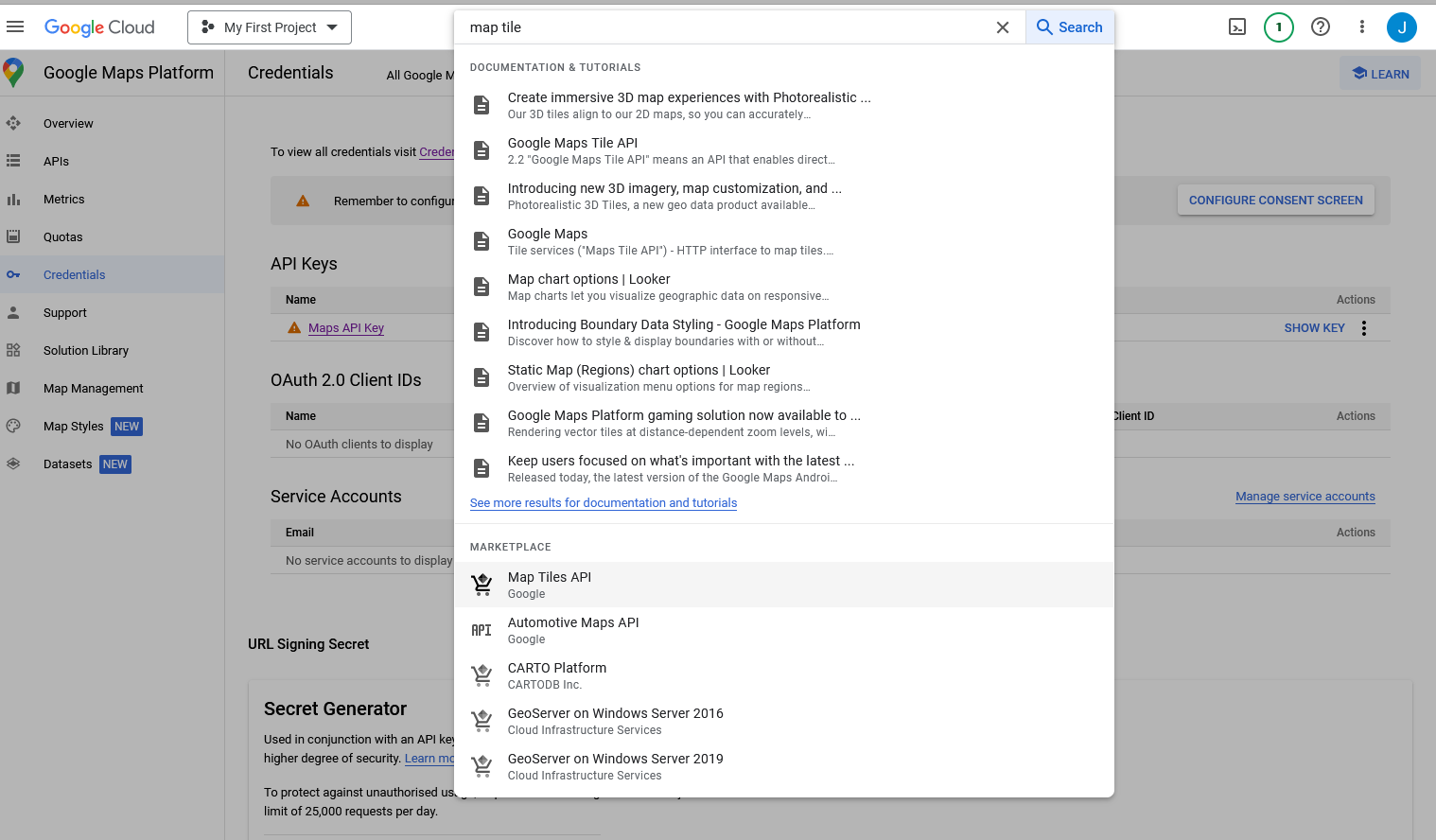Open Map chart options Looker result

click(784, 287)
